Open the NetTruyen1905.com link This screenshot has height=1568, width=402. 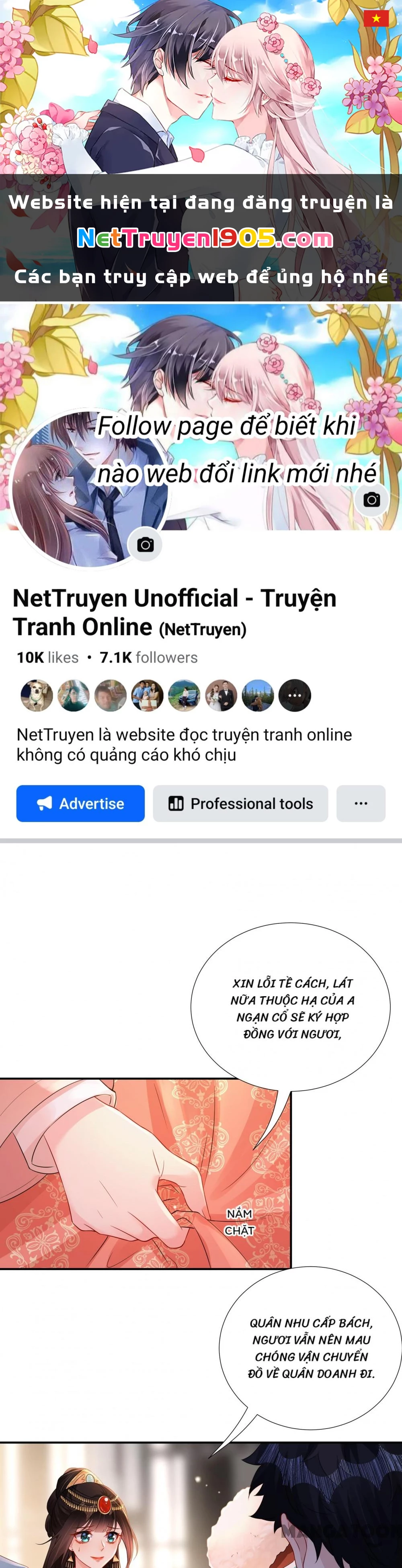click(205, 239)
